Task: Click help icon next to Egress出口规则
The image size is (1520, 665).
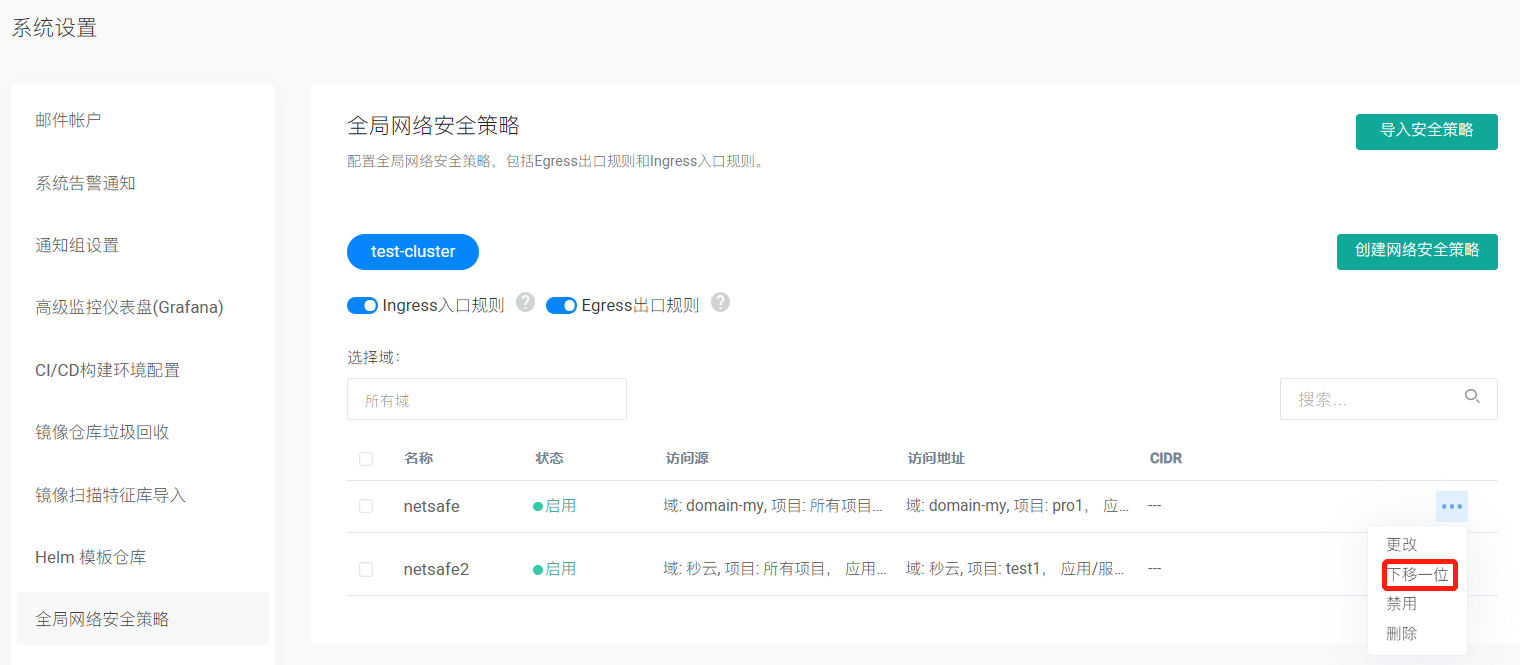Action: [720, 303]
